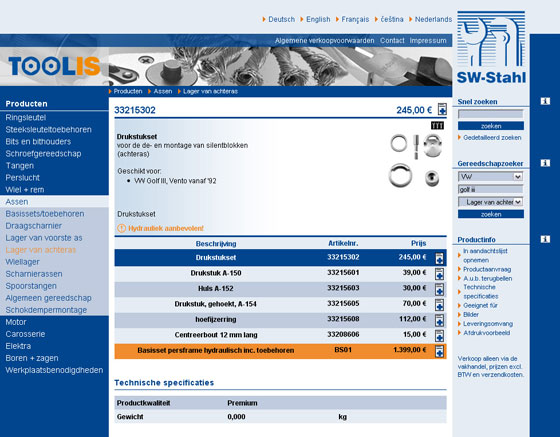Click Leveringsomvang link
Screen dimensions: 560x437
coord(488,324)
